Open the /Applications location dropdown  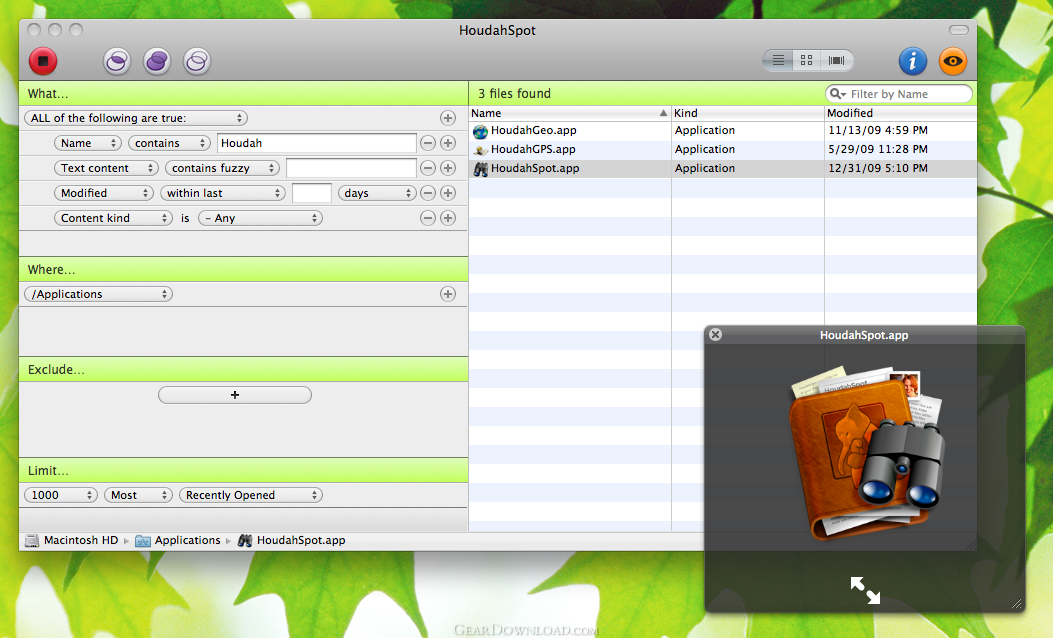tap(99, 294)
